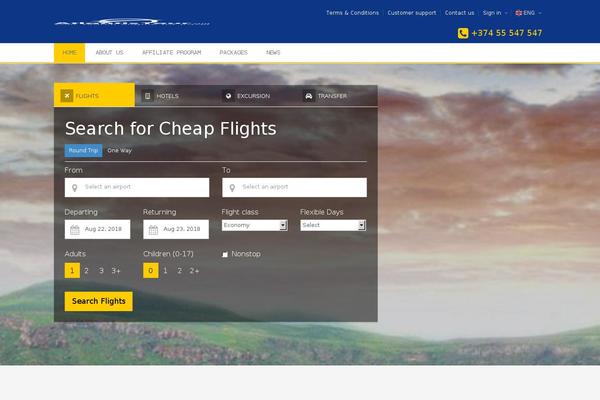The width and height of the screenshot is (600, 400).
Task: Go to the Affiliate Program page
Action: tap(171, 52)
